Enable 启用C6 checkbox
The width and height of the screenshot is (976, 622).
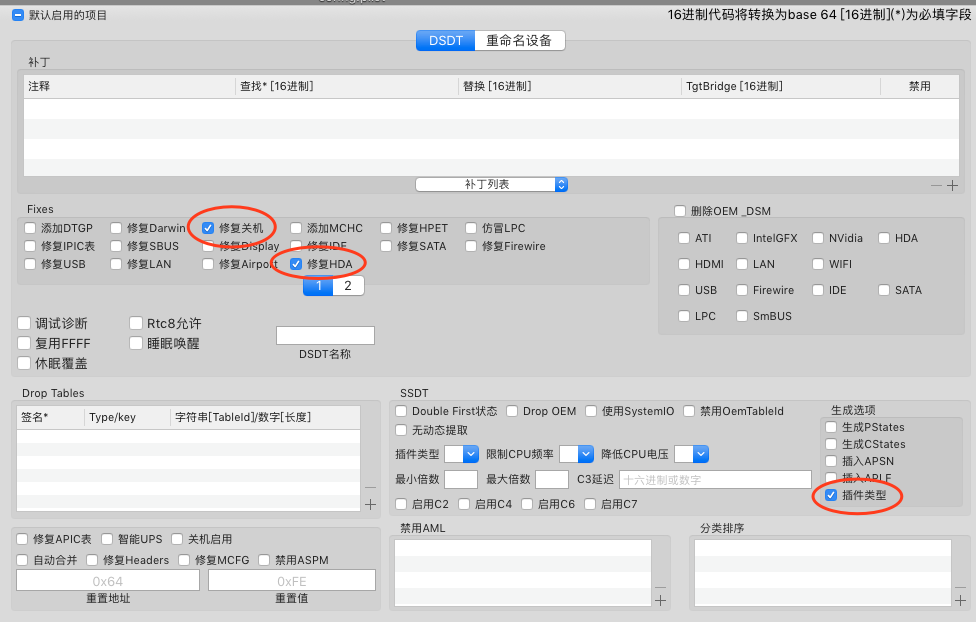(527, 504)
